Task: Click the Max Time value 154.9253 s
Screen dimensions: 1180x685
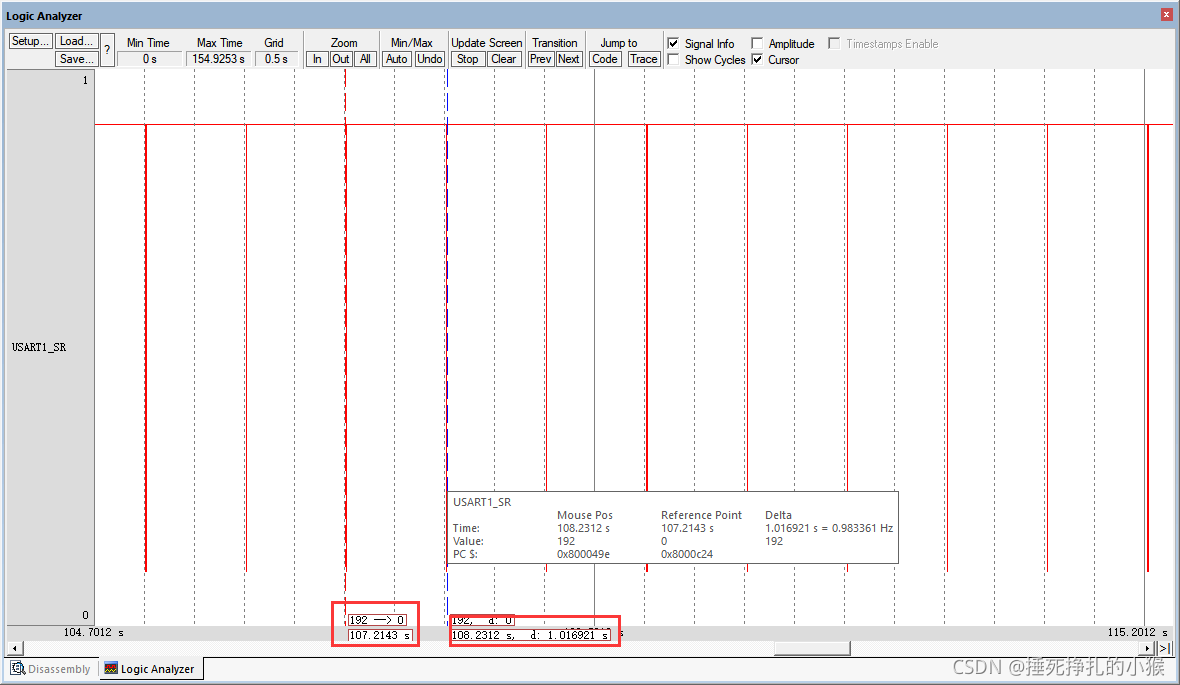Action: [218, 59]
